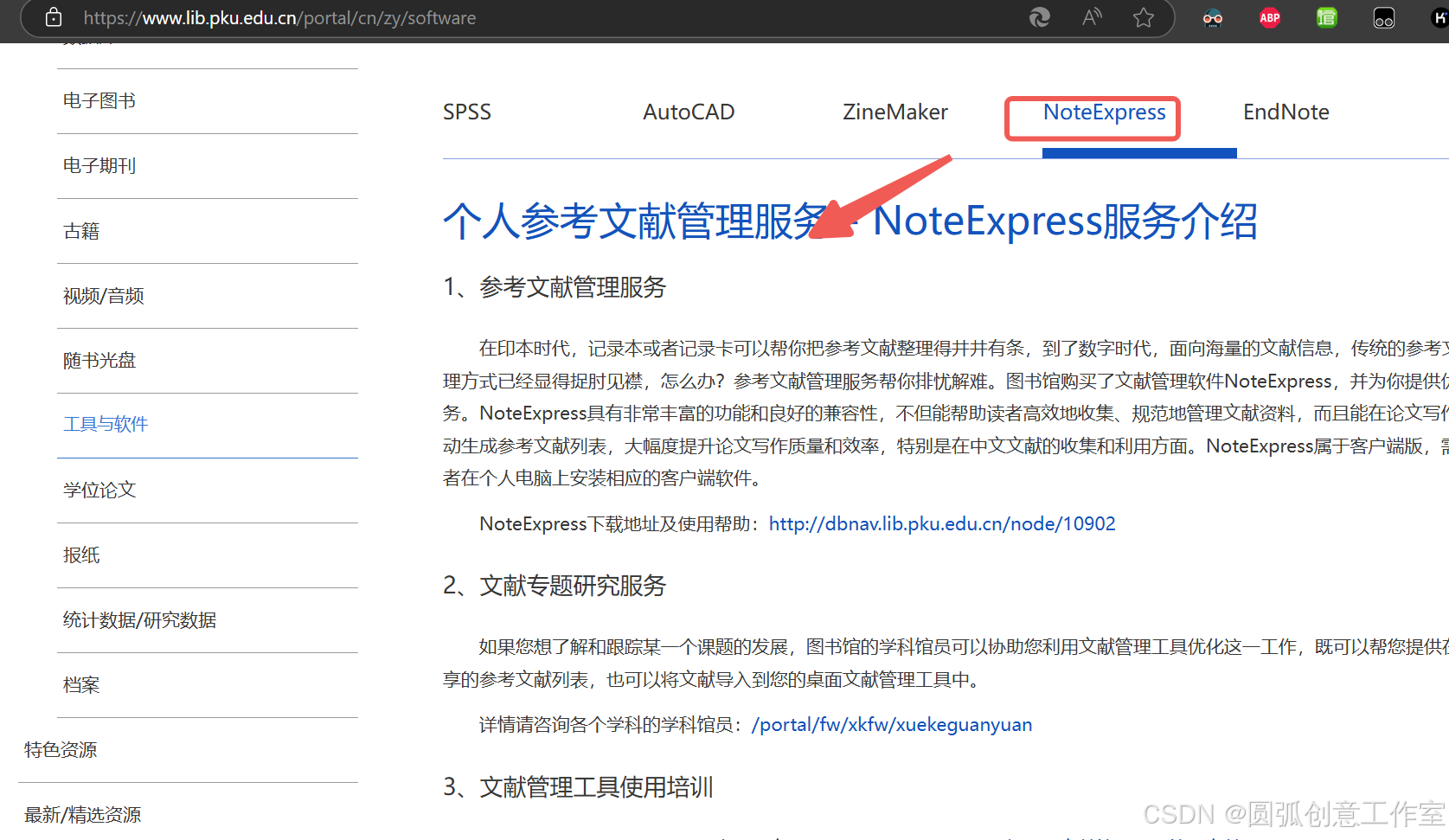Click section heading 3、文献管理工具使用培训

pos(578,787)
